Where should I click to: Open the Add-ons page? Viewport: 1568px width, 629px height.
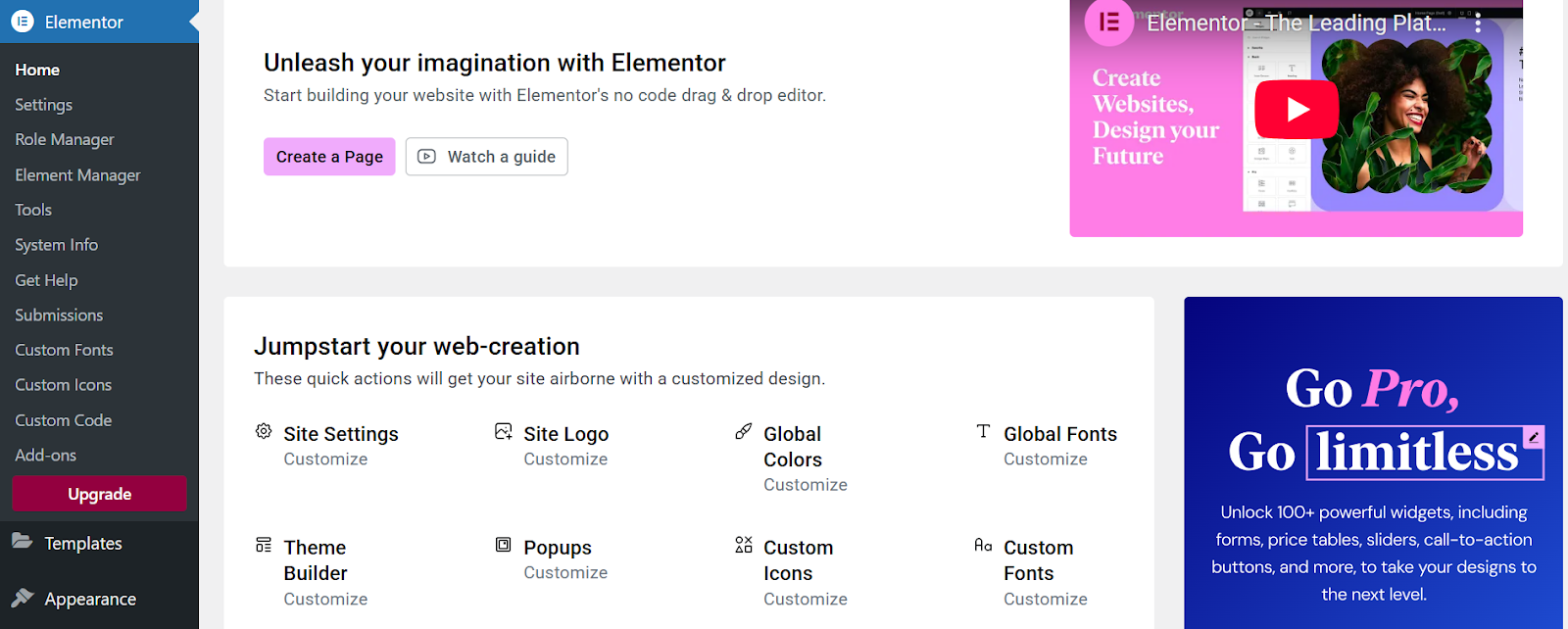[45, 456]
